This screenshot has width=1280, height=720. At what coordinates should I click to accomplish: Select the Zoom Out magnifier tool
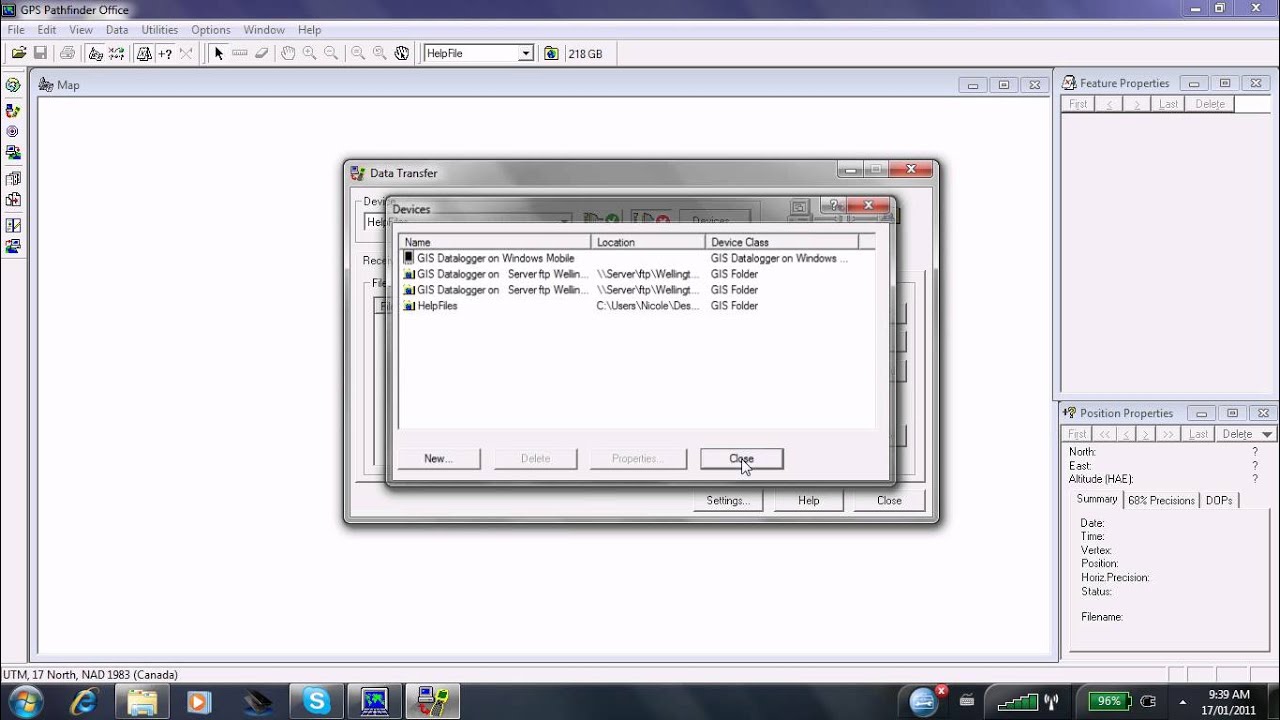(x=331, y=53)
